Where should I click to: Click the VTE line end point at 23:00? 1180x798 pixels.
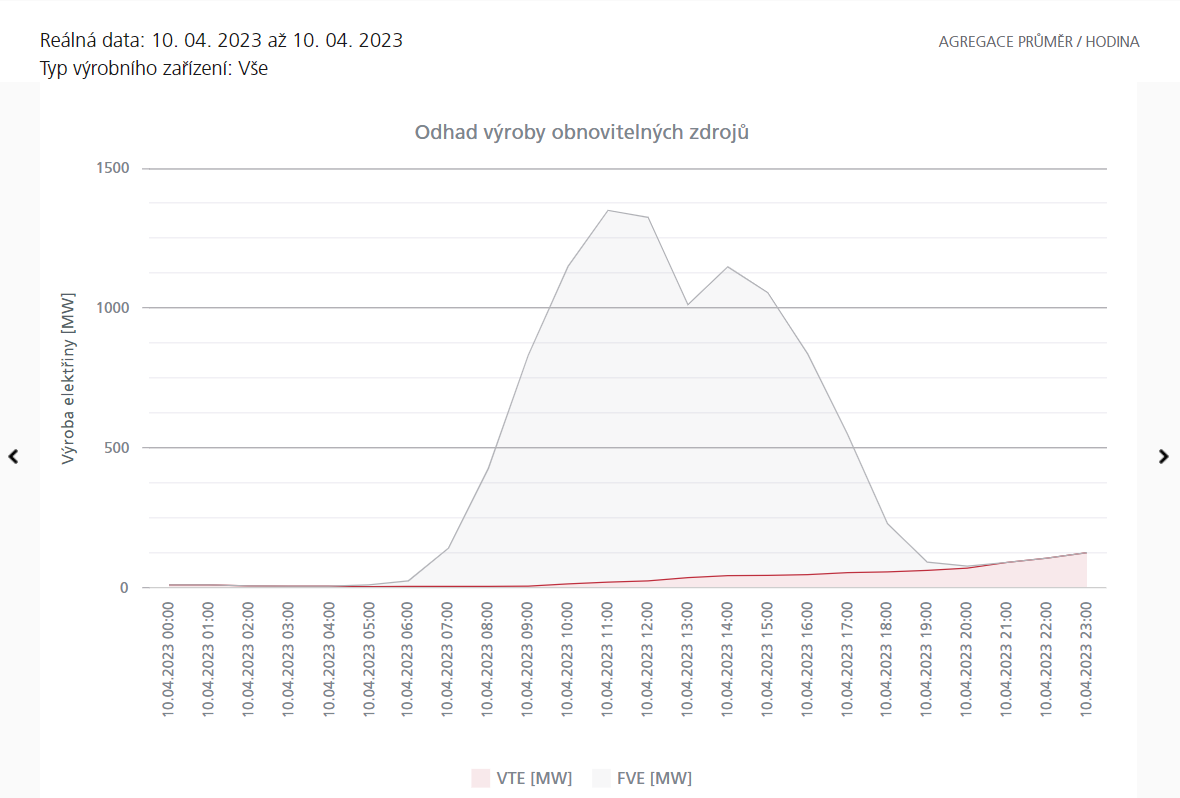click(x=1086, y=553)
